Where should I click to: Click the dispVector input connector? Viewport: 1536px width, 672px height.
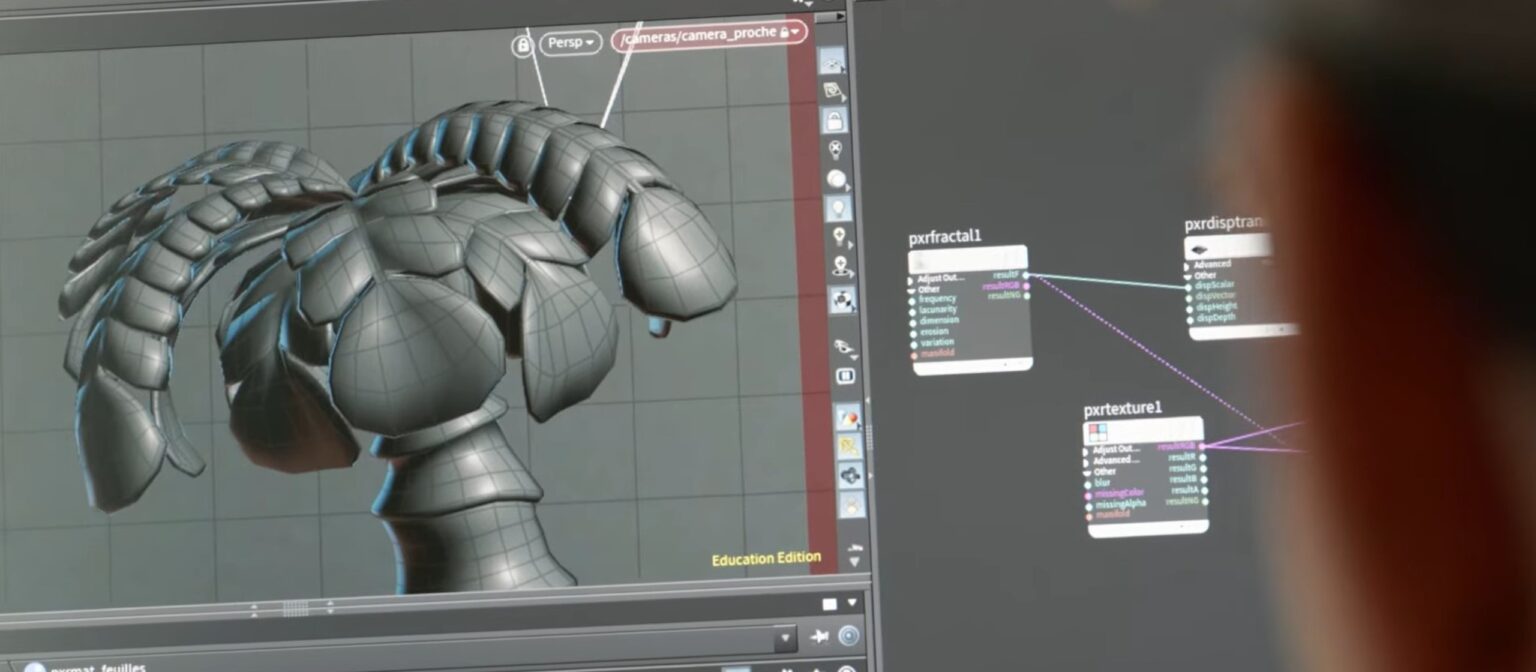point(1188,297)
